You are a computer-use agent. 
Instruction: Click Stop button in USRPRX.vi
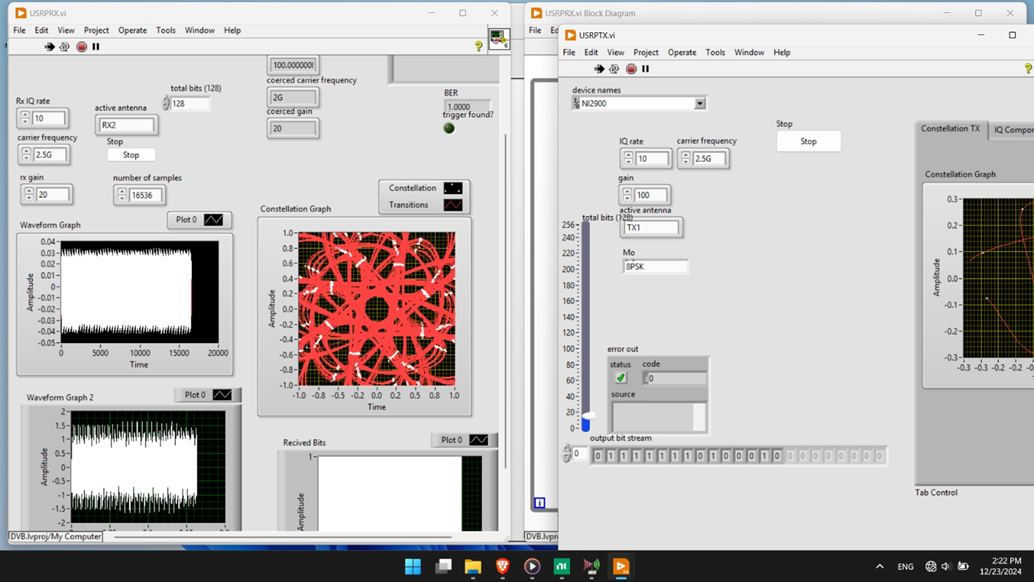(x=131, y=155)
